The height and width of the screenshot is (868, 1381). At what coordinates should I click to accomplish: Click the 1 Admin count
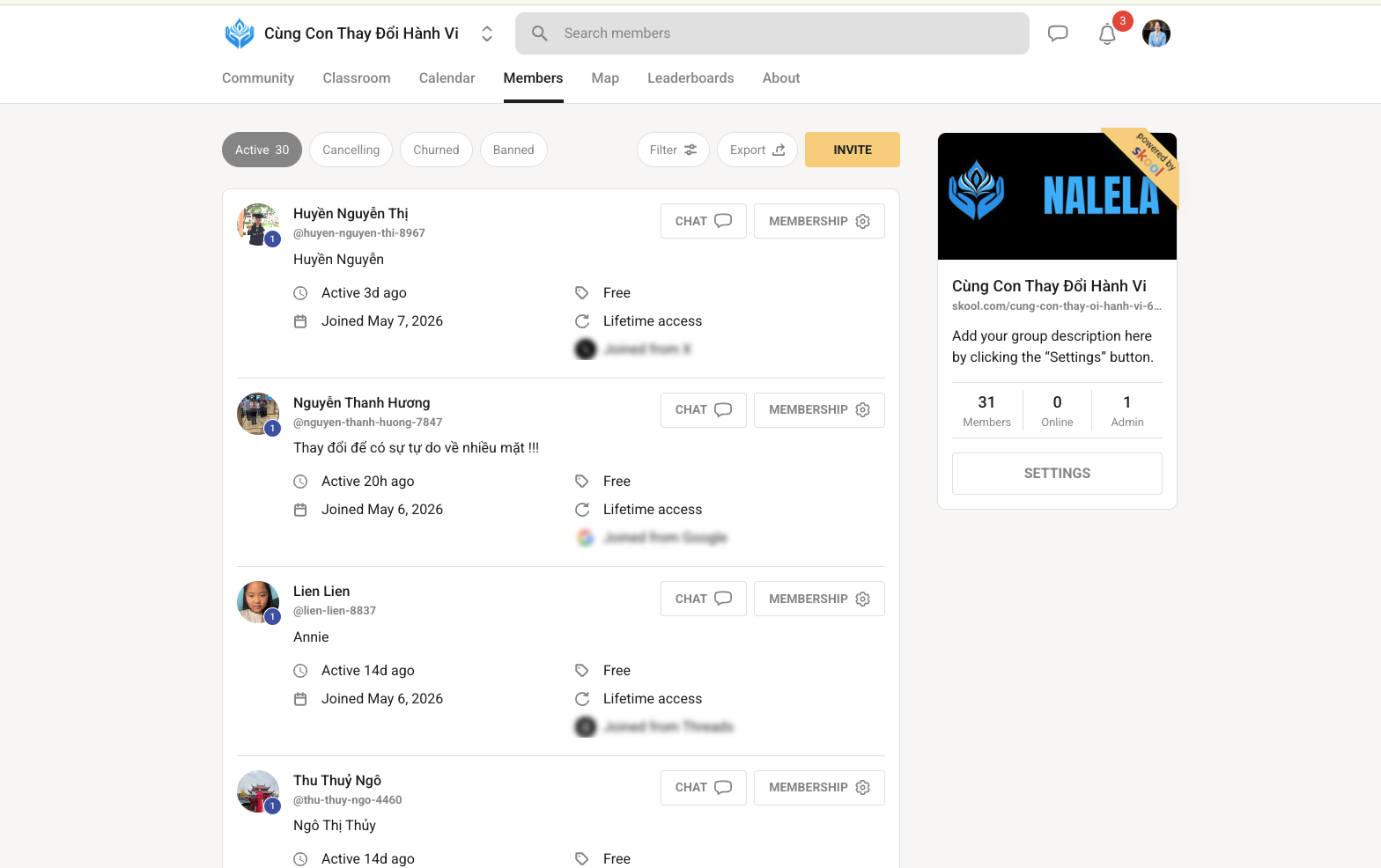pyautogui.click(x=1127, y=410)
